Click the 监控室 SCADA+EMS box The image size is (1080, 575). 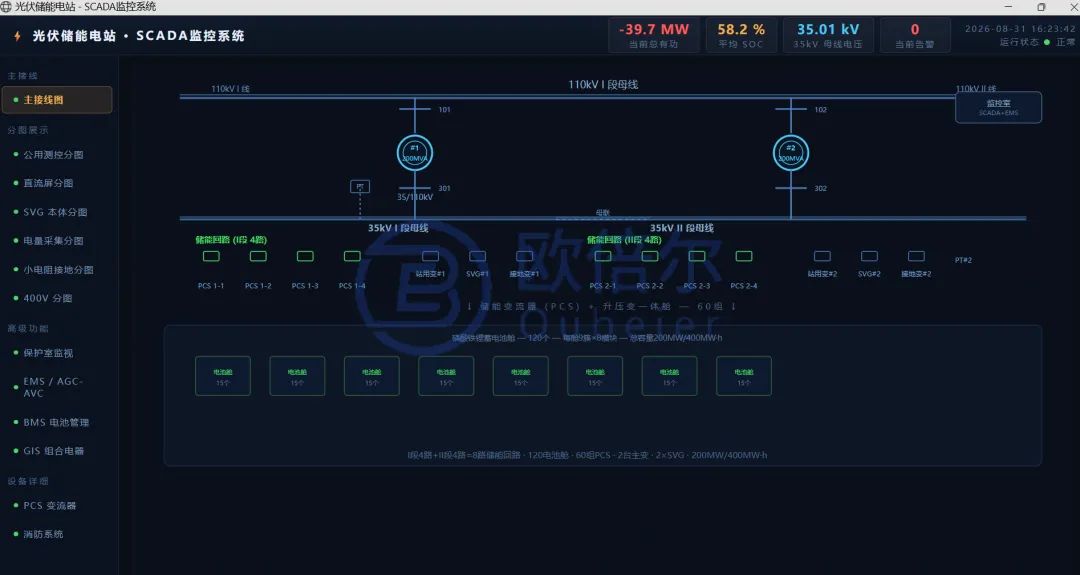click(998, 107)
